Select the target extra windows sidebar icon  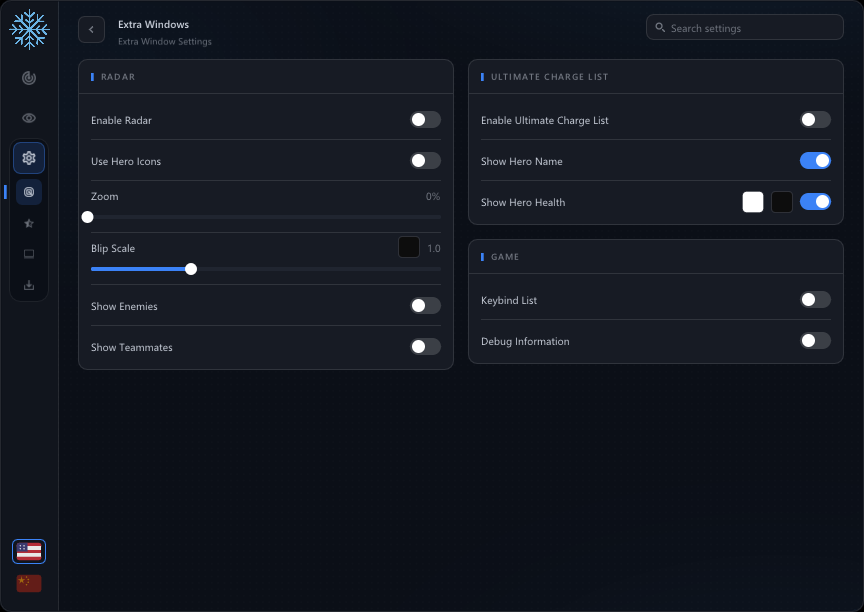click(x=29, y=192)
